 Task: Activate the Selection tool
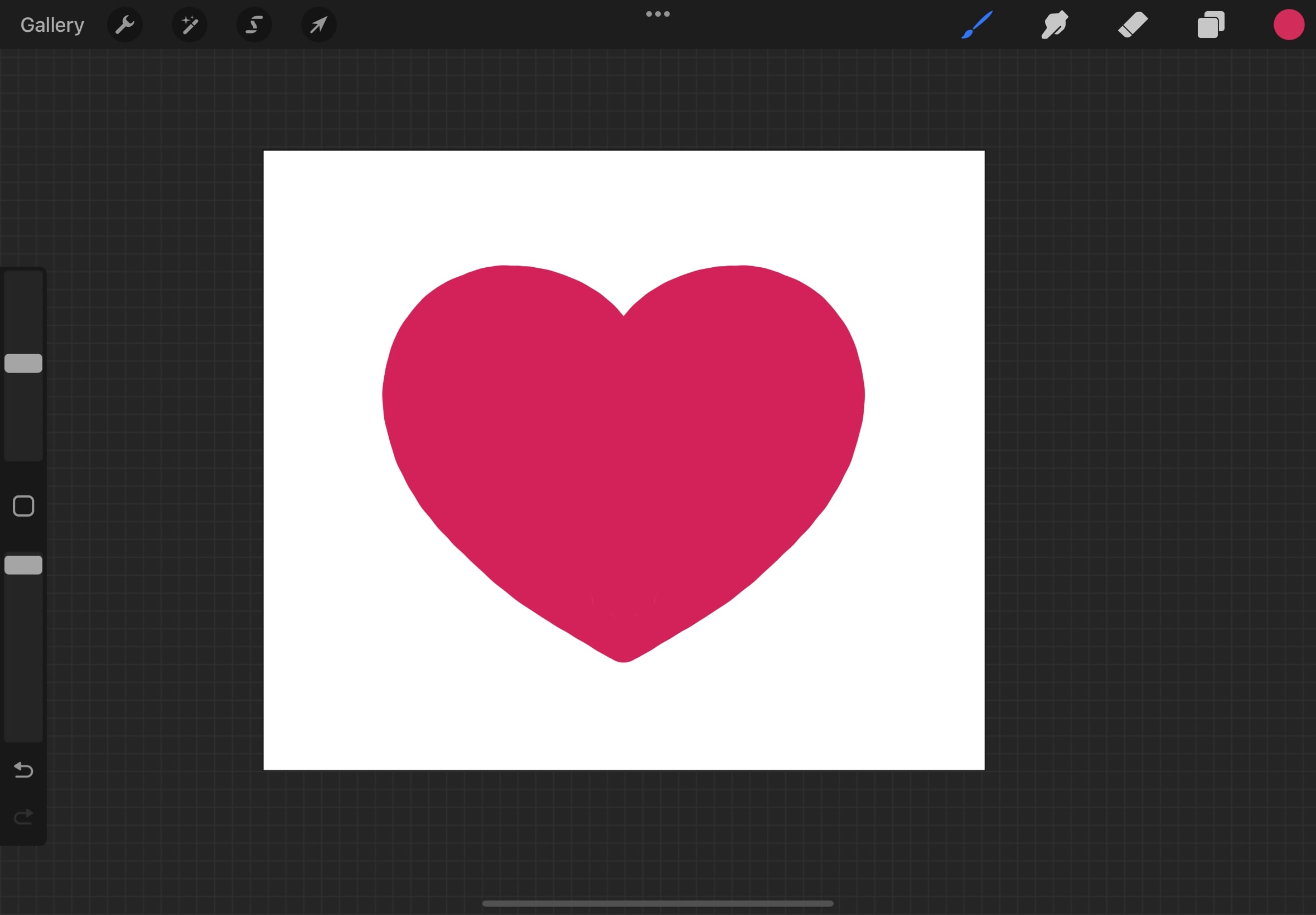pyautogui.click(x=254, y=25)
